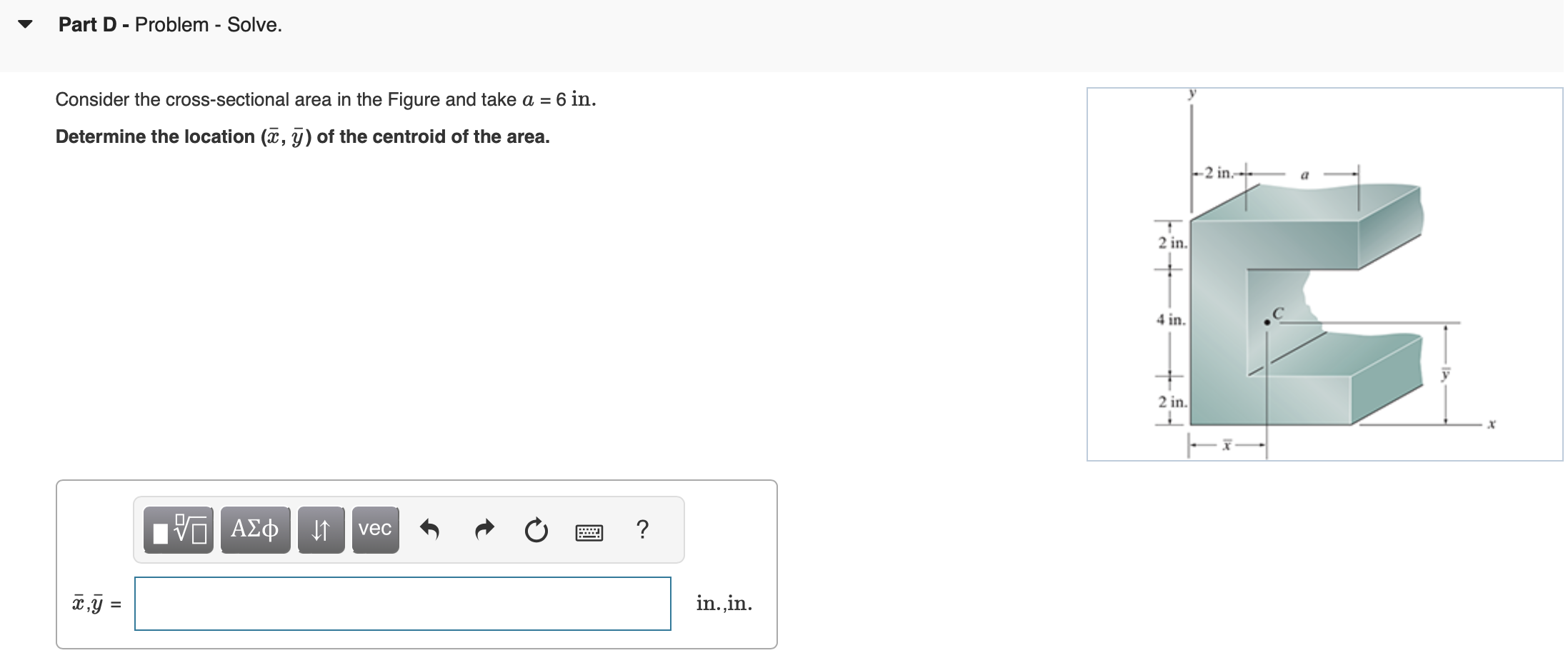
Task: Redo the equation edit with forward arrow
Action: 483,529
